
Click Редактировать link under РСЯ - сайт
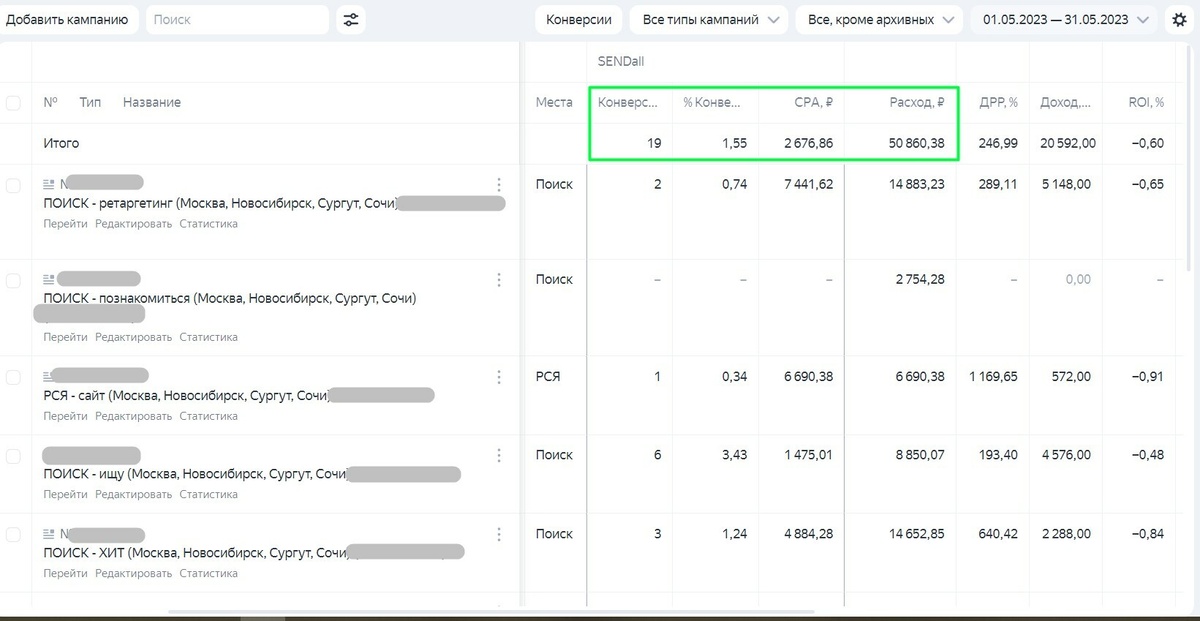pyautogui.click(x=134, y=416)
